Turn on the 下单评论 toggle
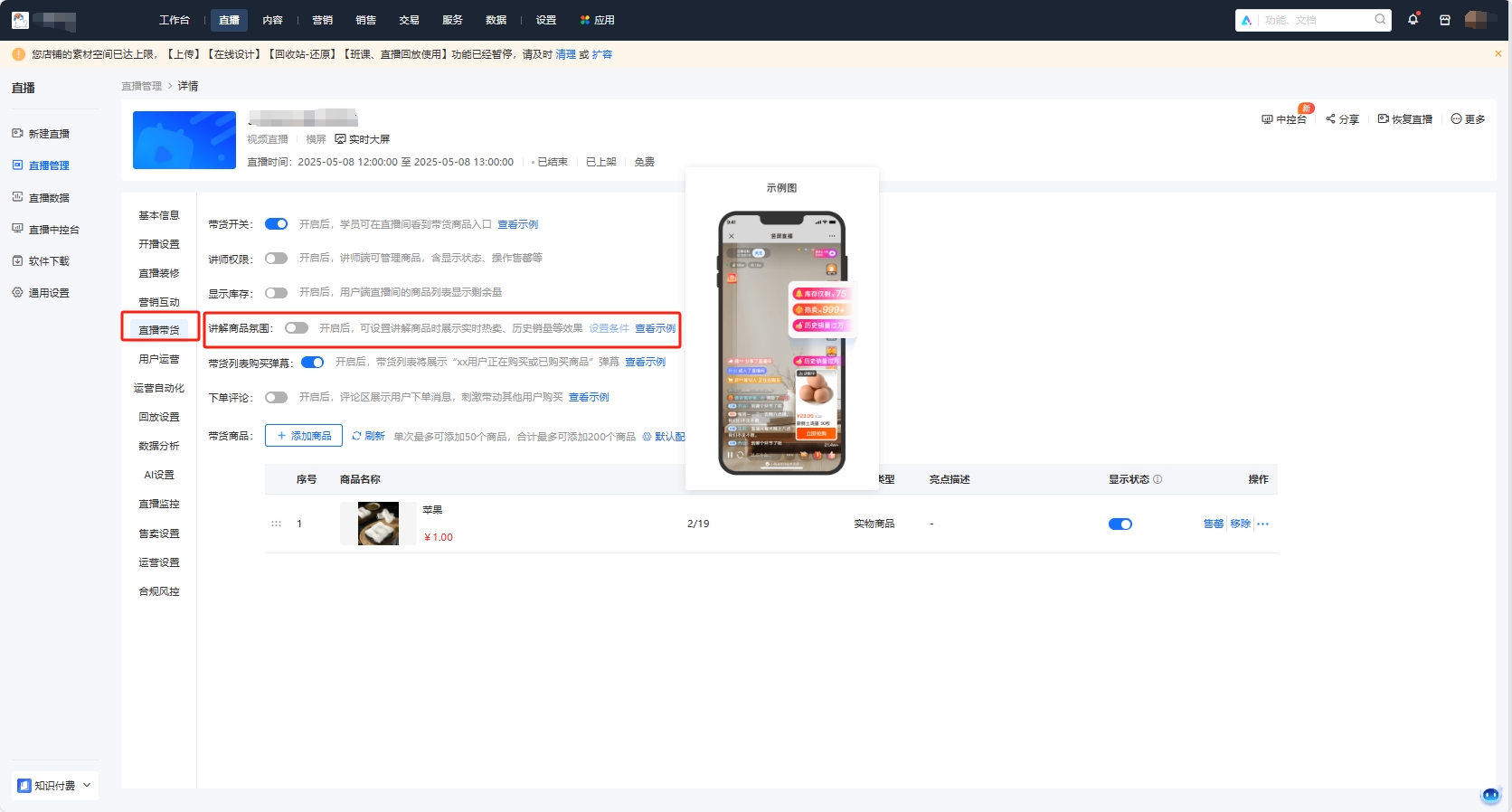Screen dimensions: 1512x812 (x=276, y=397)
